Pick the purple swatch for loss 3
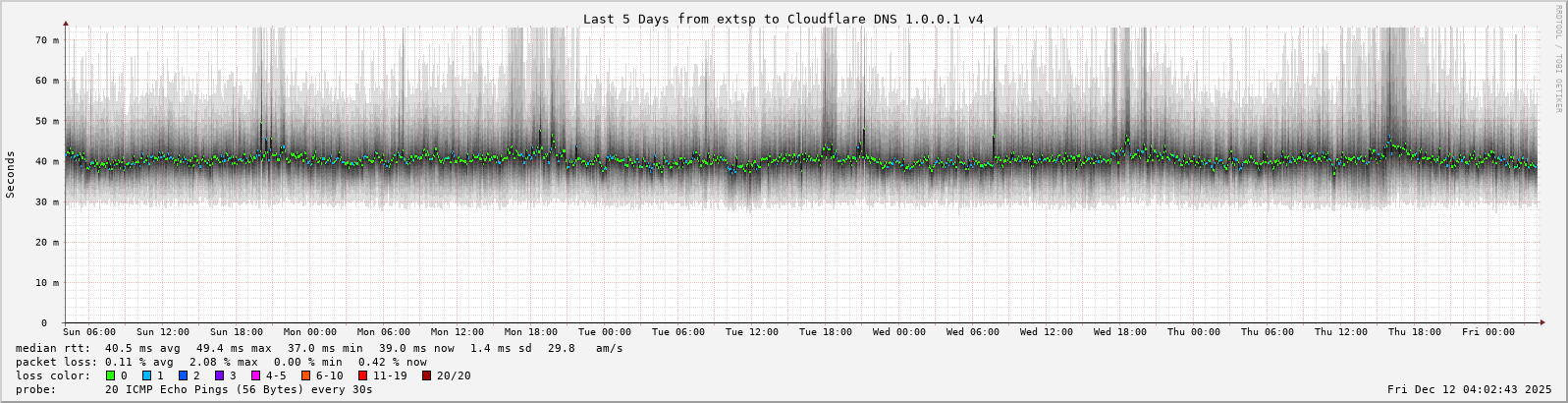The width and height of the screenshot is (1568, 403). pos(220,375)
